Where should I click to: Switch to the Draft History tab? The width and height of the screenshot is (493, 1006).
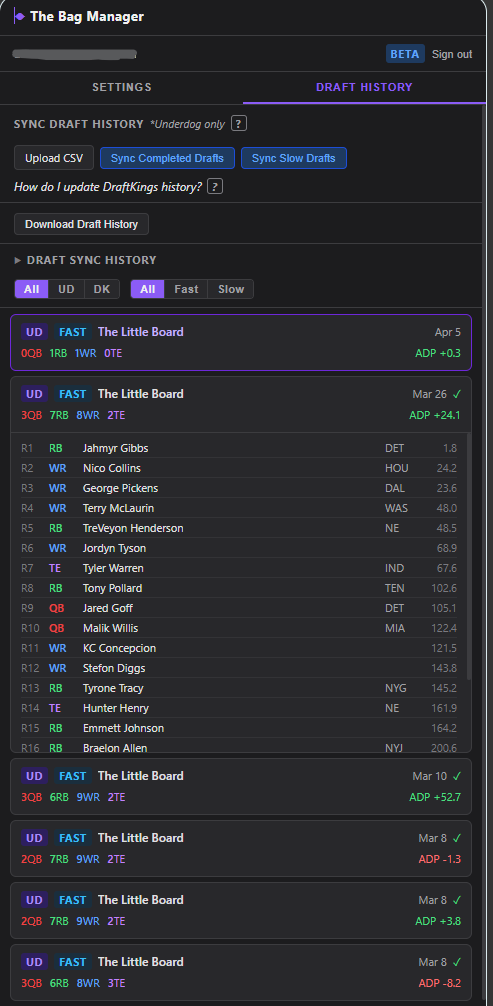tap(364, 87)
